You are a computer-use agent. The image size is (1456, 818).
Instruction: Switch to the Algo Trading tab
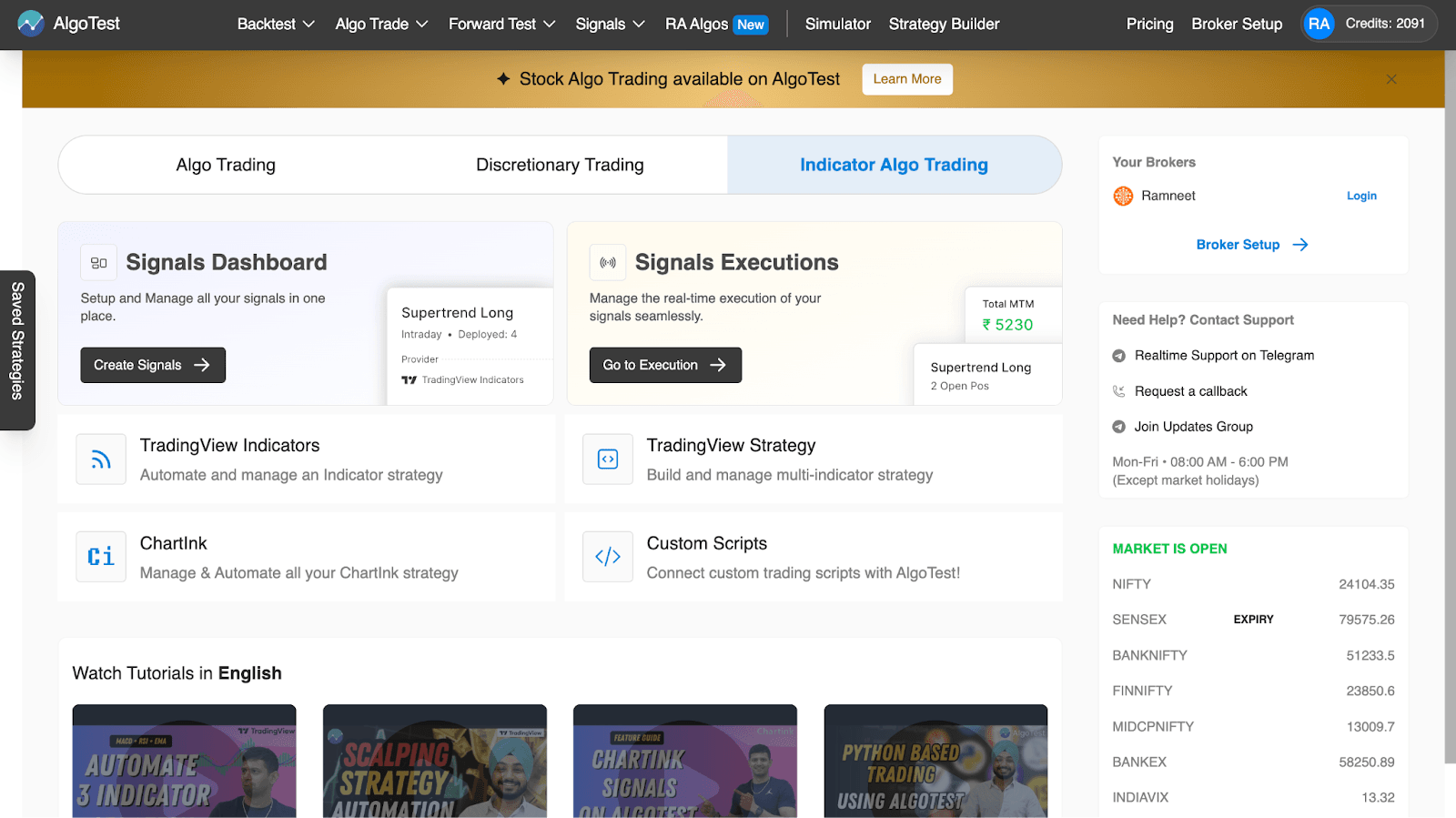pos(226,165)
